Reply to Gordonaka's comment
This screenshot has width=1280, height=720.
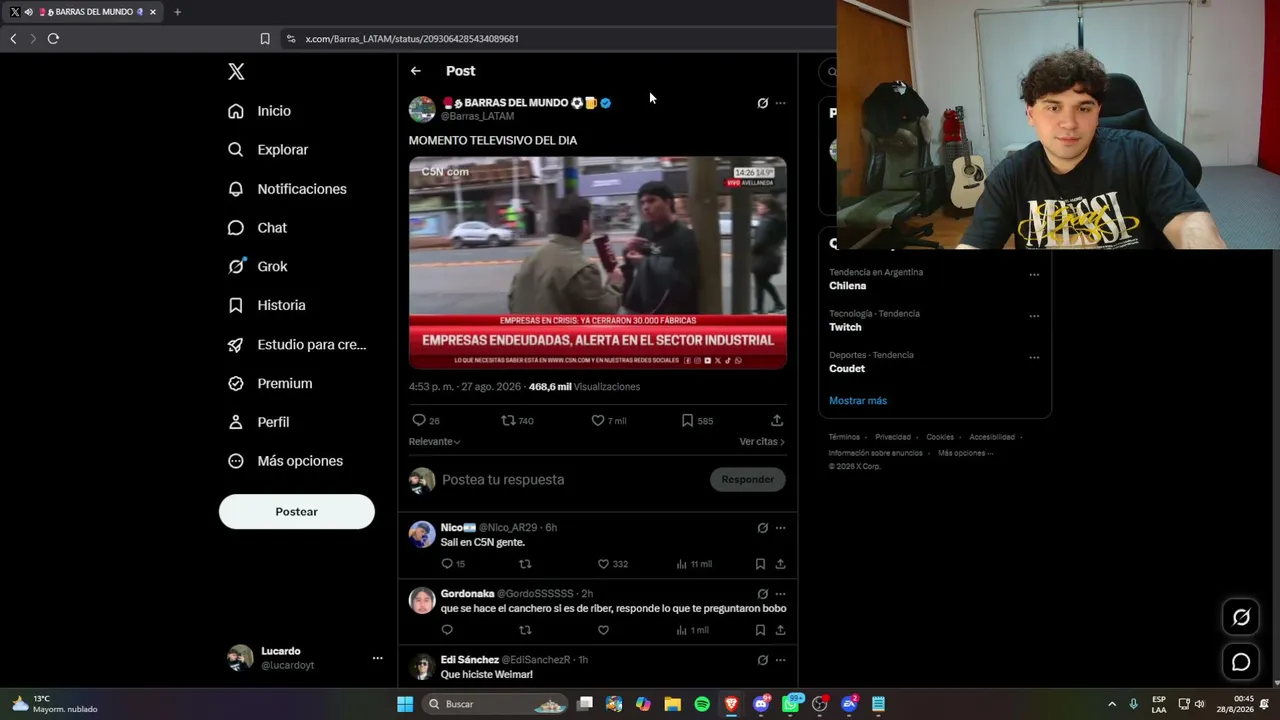pyautogui.click(x=447, y=630)
